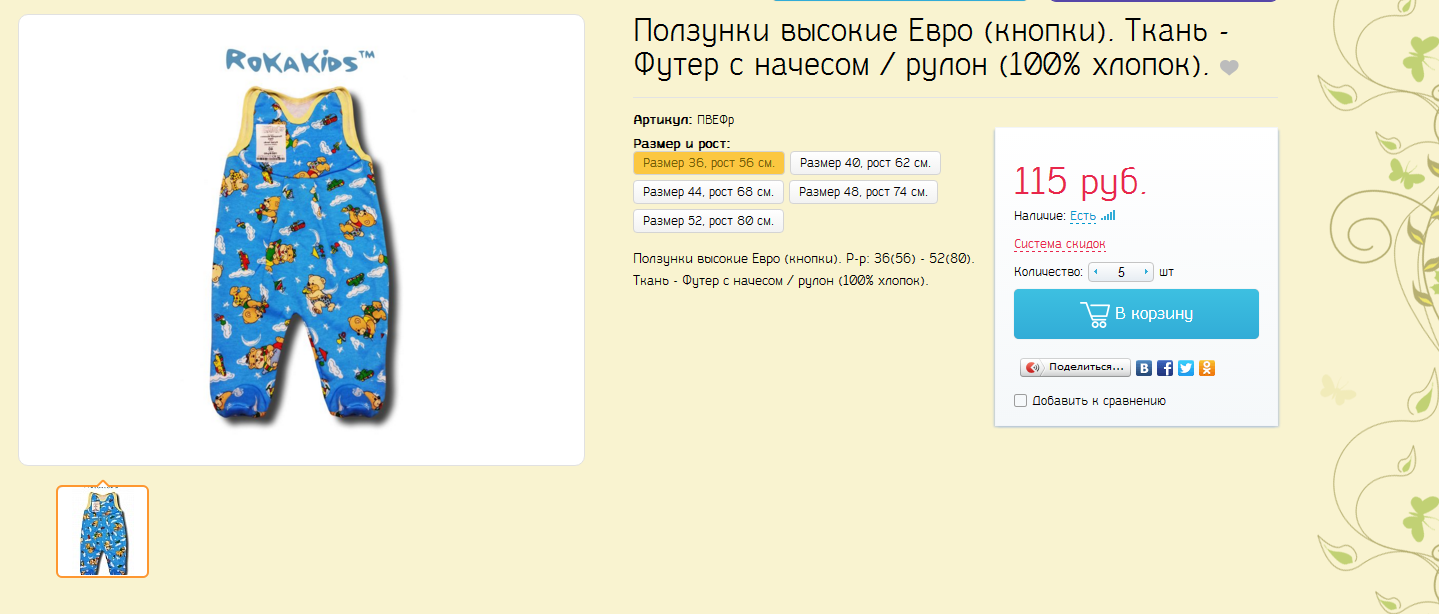Click the availability signal bars icon
The image size is (1439, 614).
(1108, 215)
